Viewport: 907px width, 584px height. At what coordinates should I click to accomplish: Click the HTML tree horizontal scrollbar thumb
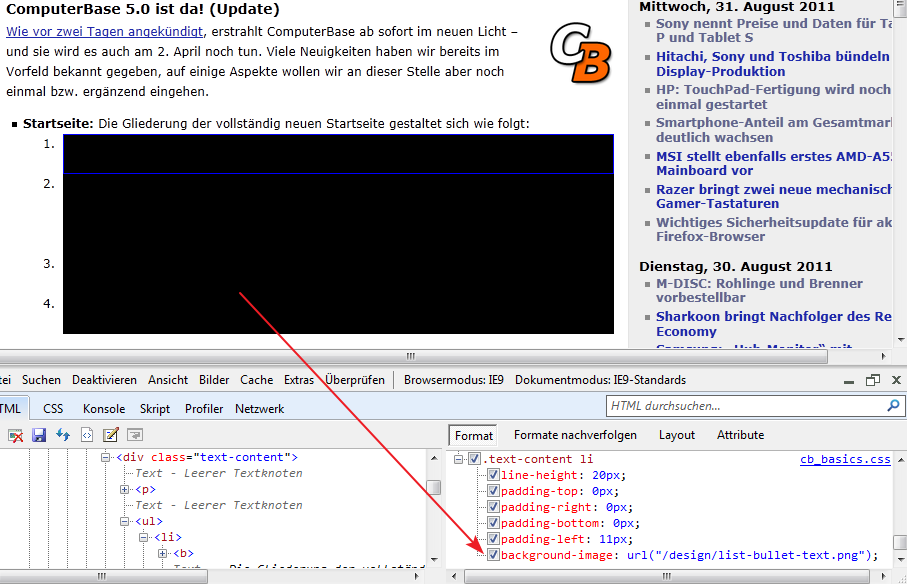tap(103, 576)
